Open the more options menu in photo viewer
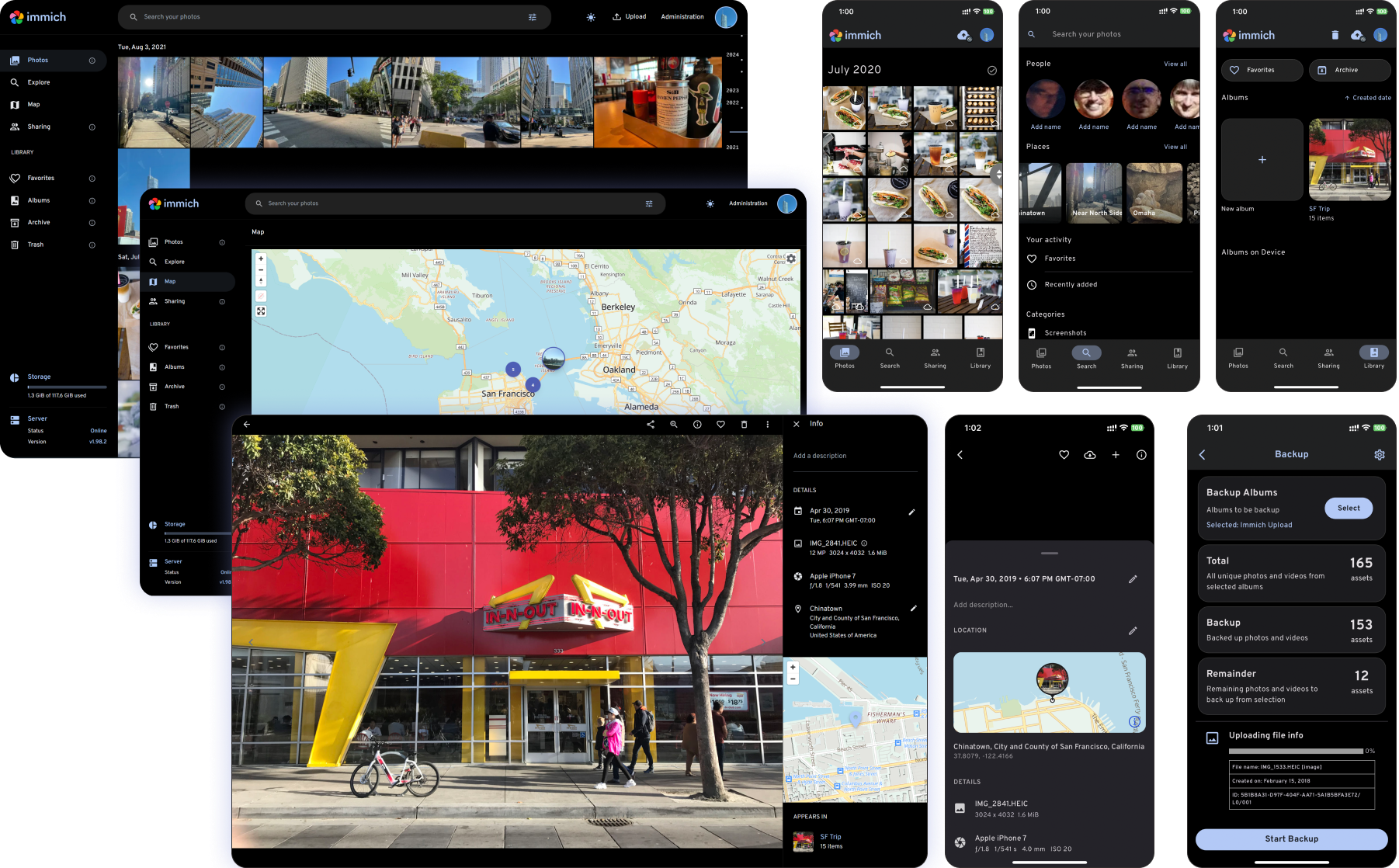This screenshot has width=1399, height=868. (767, 425)
